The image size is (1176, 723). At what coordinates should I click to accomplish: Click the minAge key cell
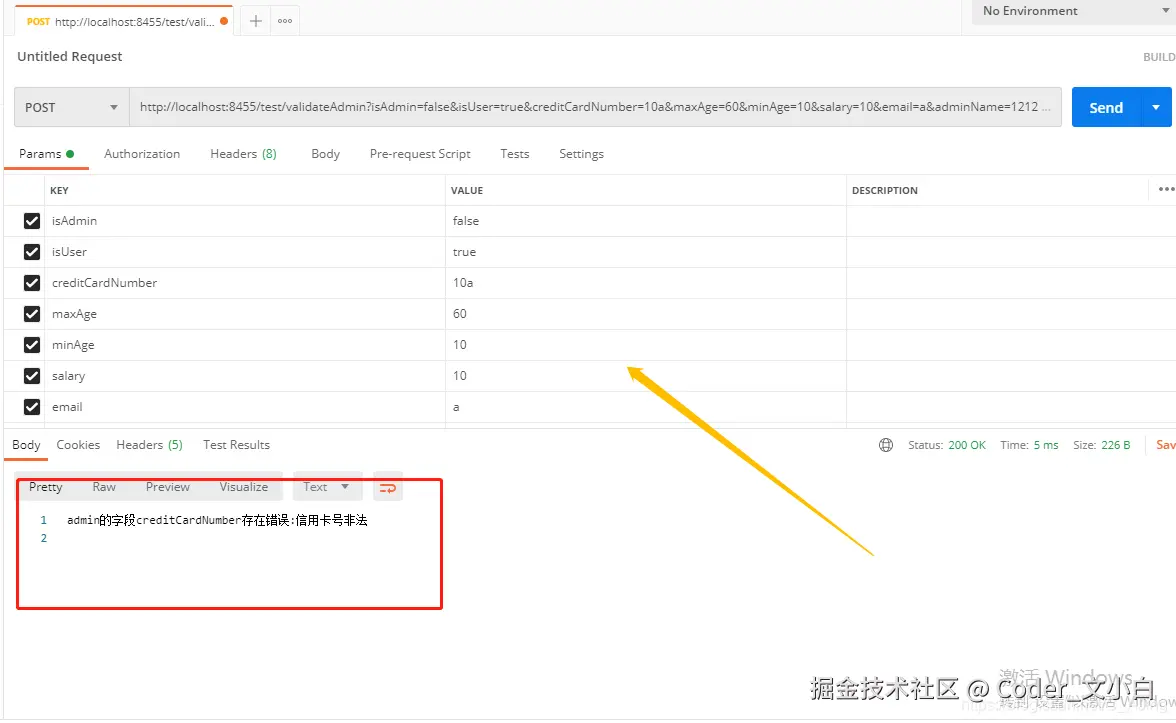(x=244, y=345)
